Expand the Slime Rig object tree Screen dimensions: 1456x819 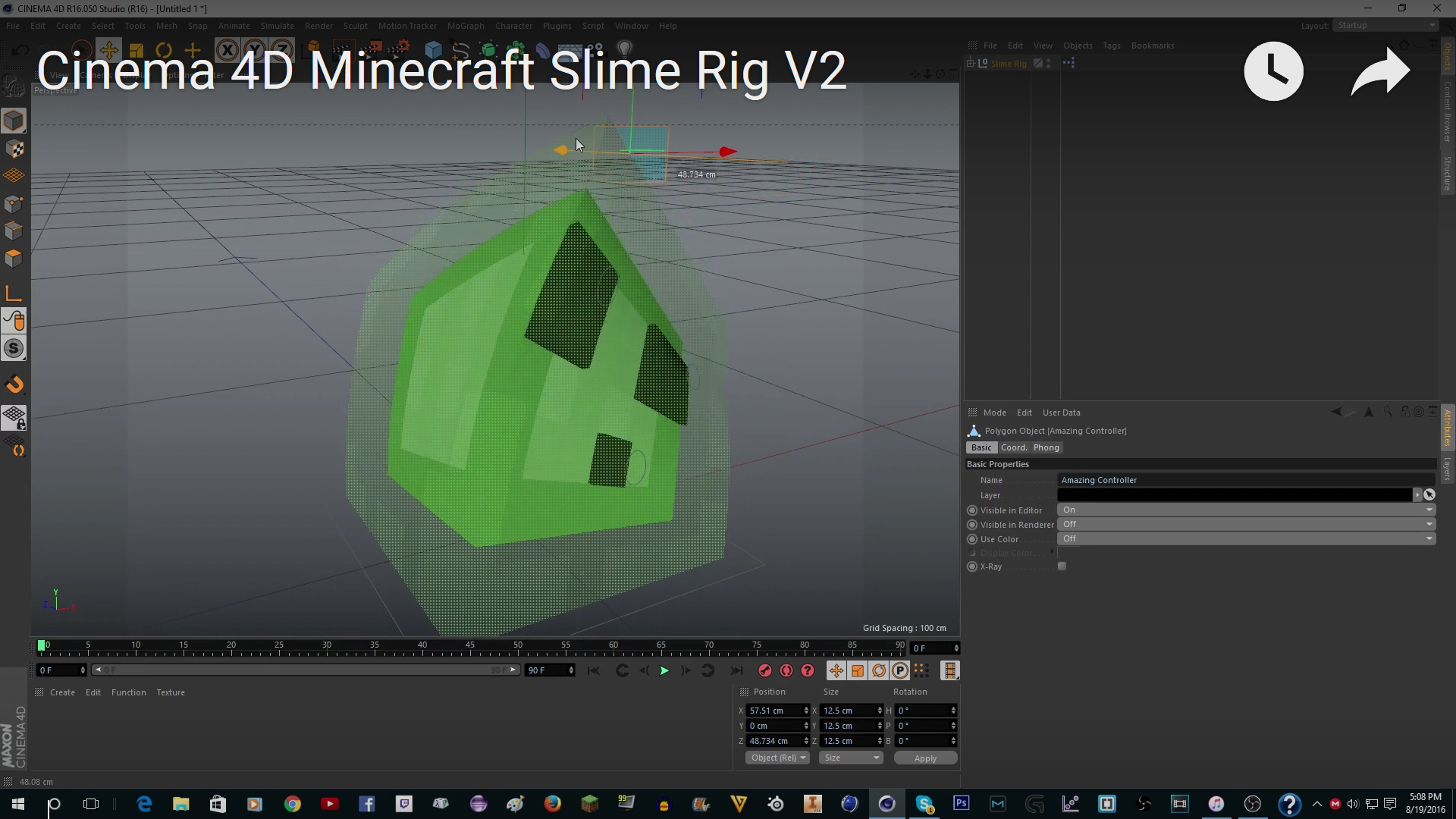coord(971,64)
